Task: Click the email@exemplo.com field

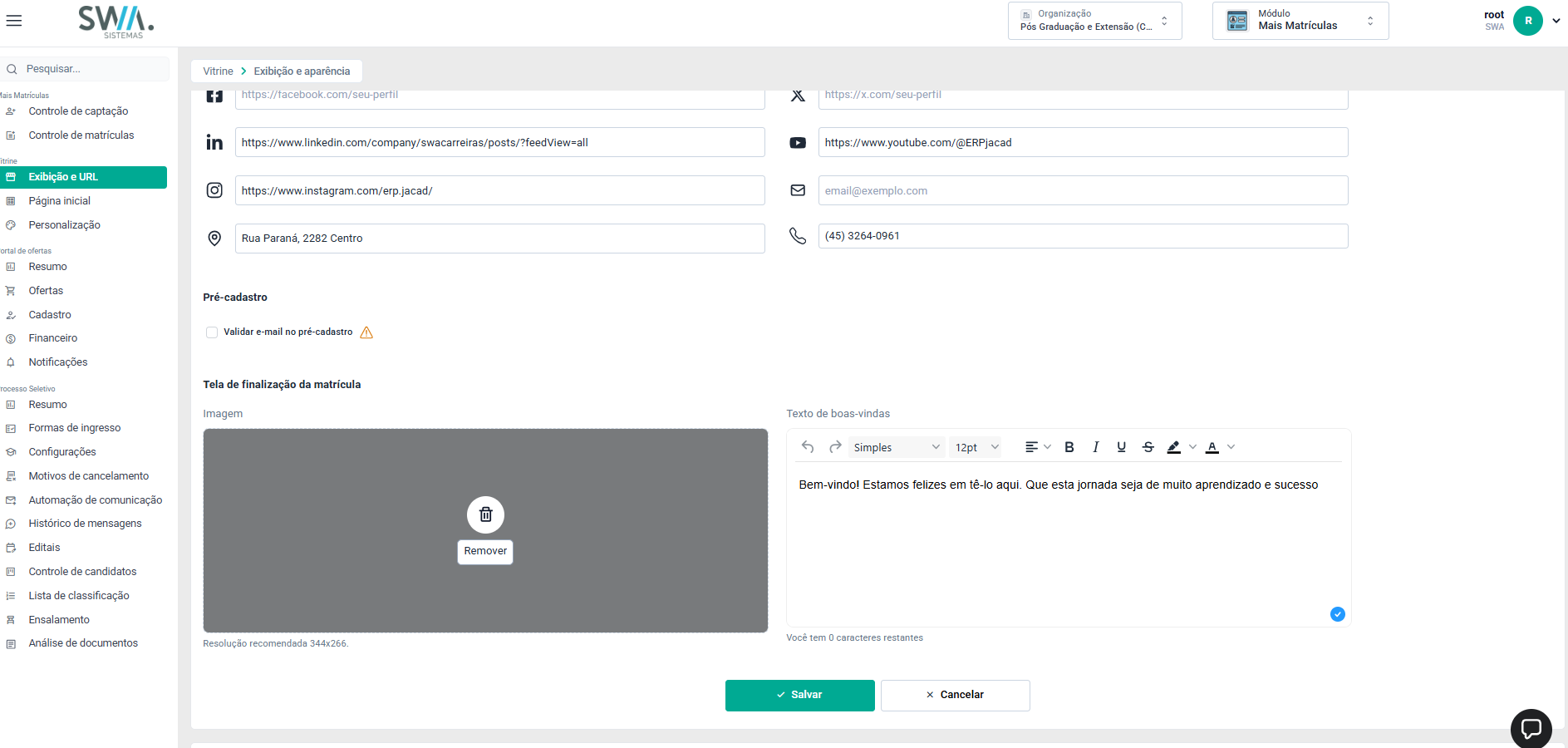Action: pyautogui.click(x=1083, y=190)
